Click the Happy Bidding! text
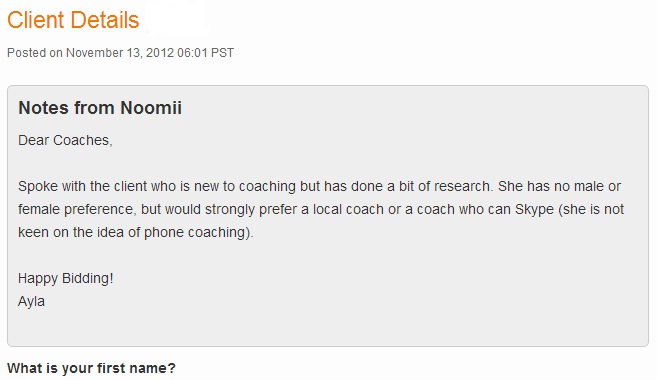 66,278
